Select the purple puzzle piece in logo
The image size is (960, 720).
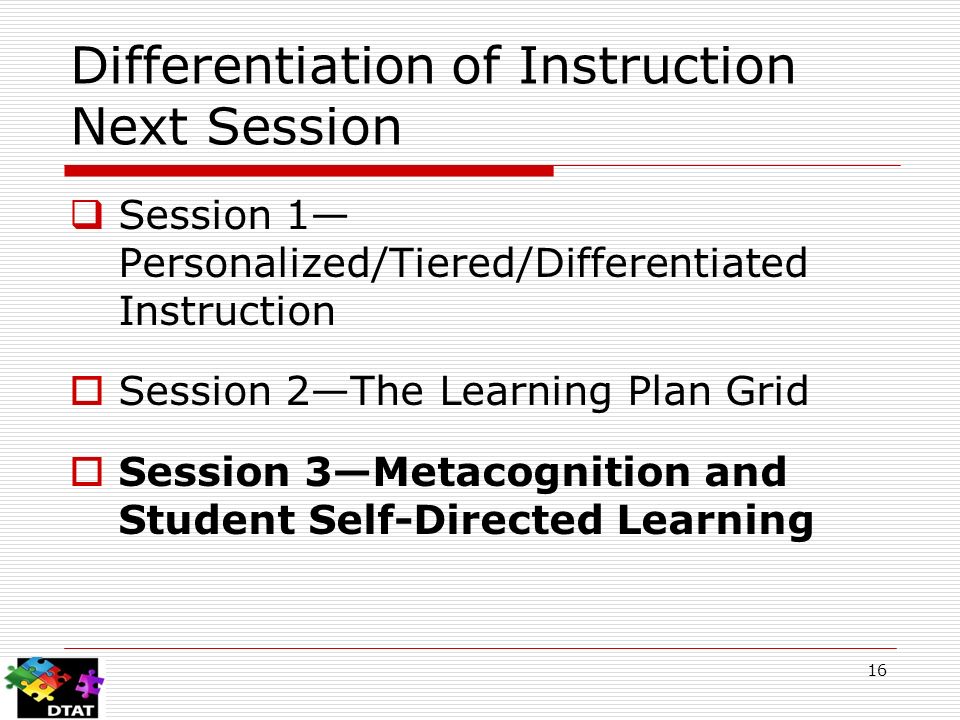point(90,683)
